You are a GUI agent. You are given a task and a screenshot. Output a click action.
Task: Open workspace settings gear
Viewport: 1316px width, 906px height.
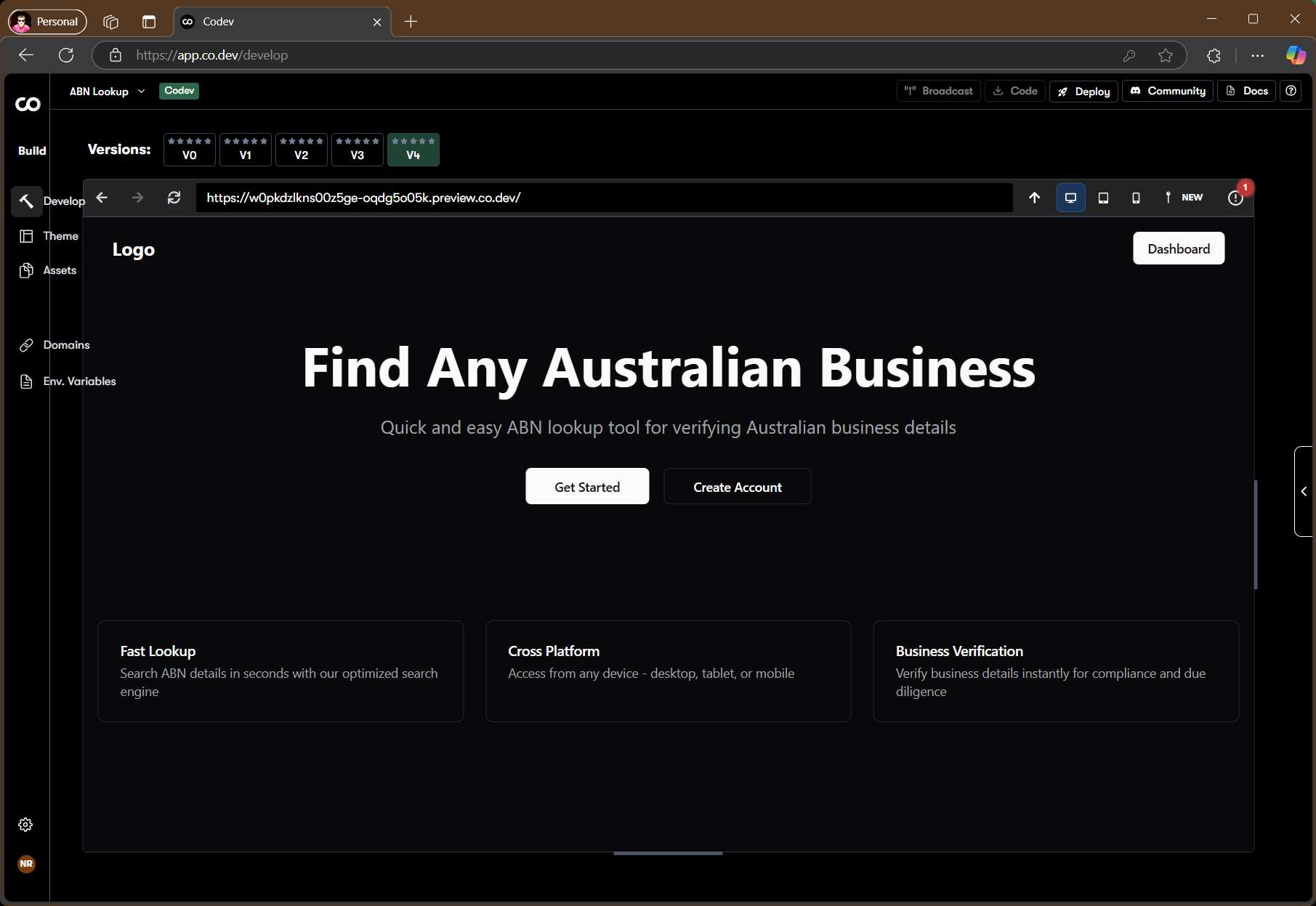[25, 824]
